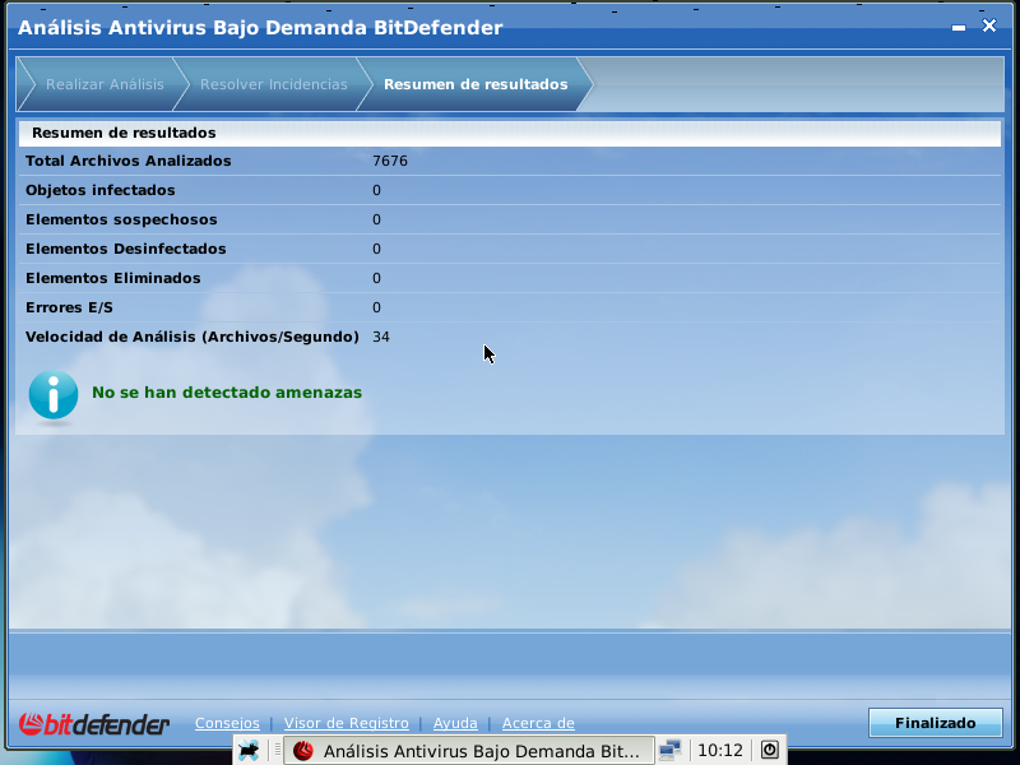Click the Elementos Eliminados label
The image size is (1020, 765).
click(113, 278)
